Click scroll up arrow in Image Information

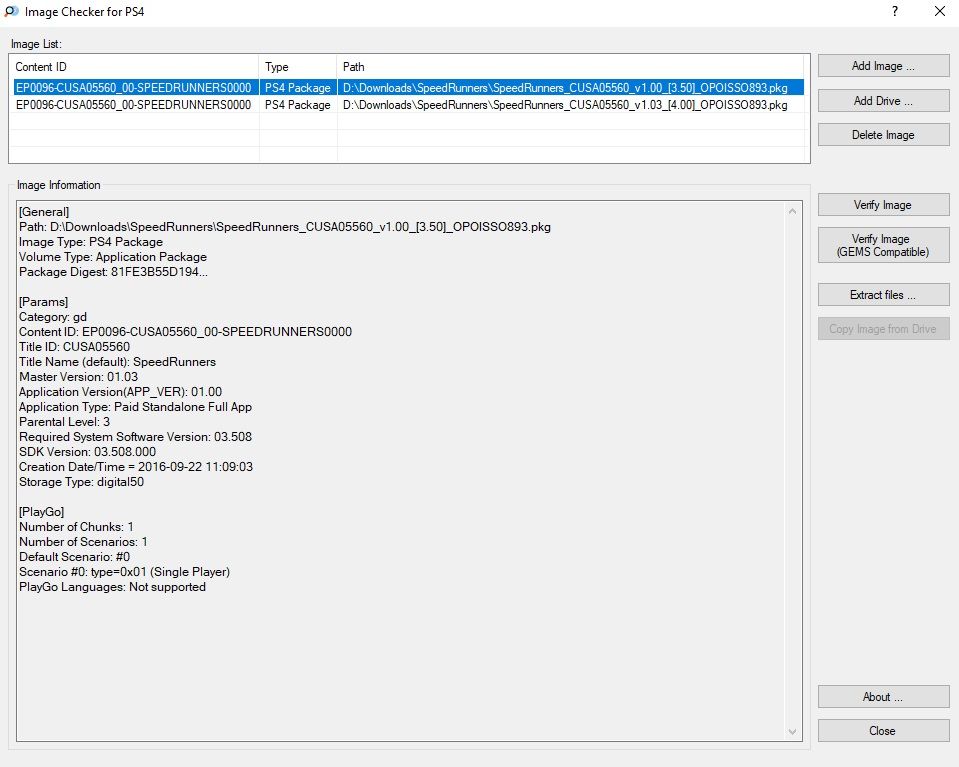click(x=794, y=212)
